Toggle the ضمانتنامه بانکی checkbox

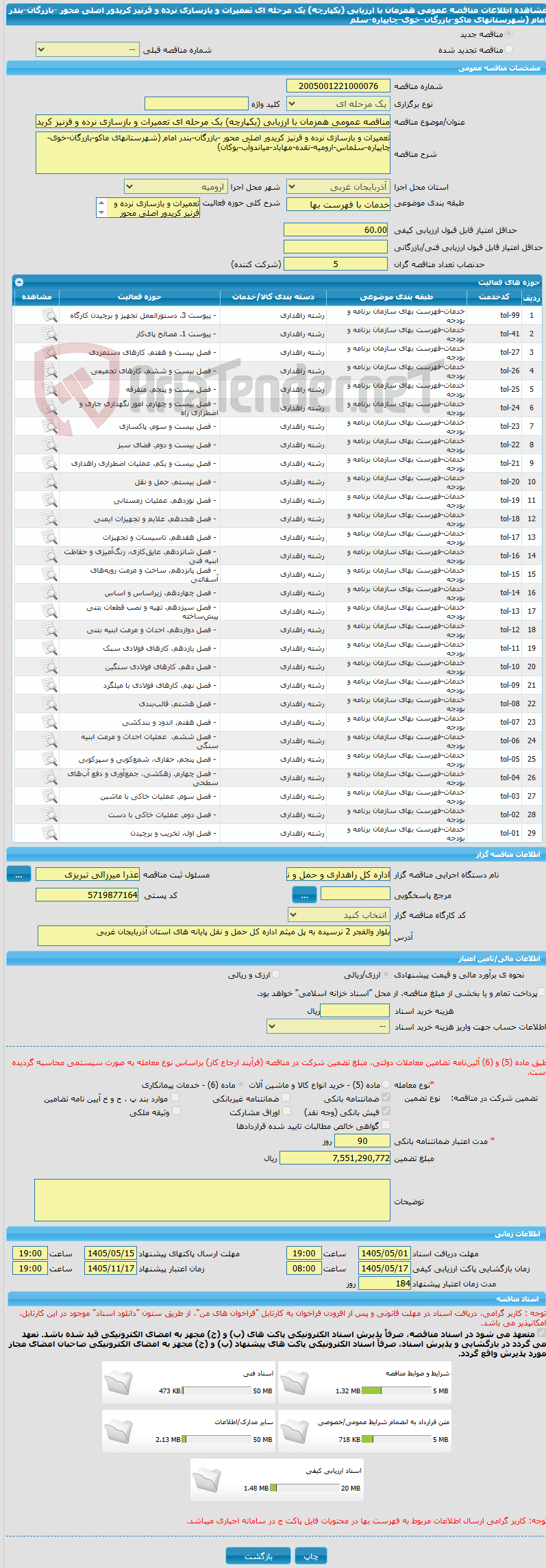[x=386, y=1097]
